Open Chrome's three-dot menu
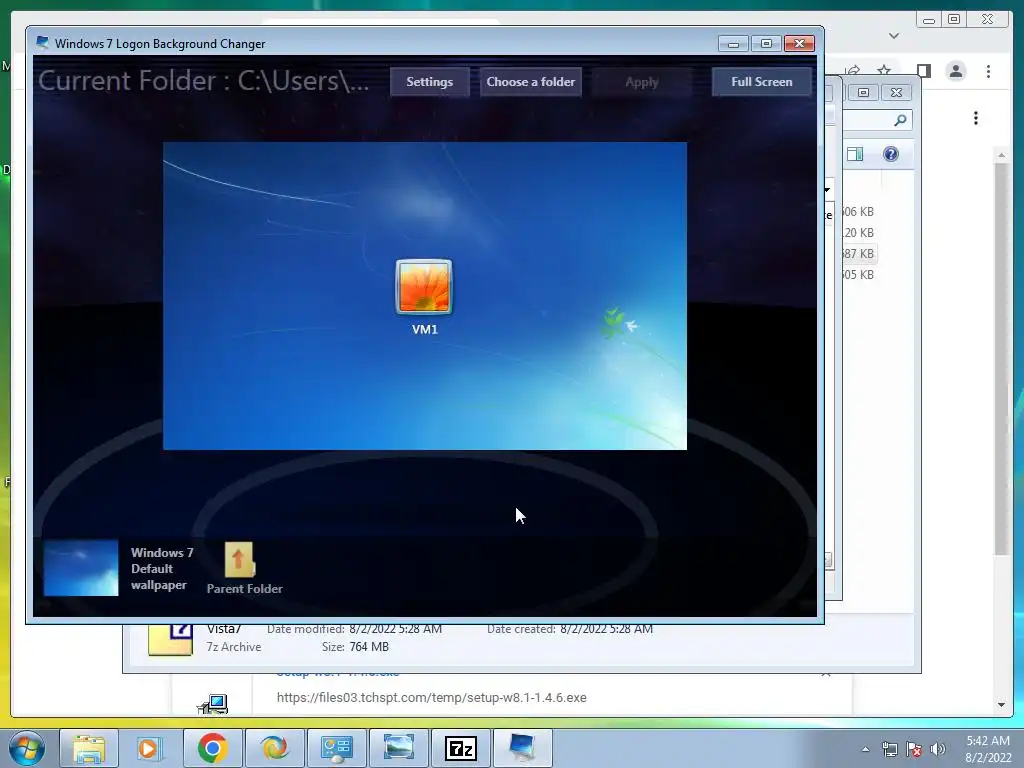This screenshot has height=768, width=1024. (x=988, y=71)
